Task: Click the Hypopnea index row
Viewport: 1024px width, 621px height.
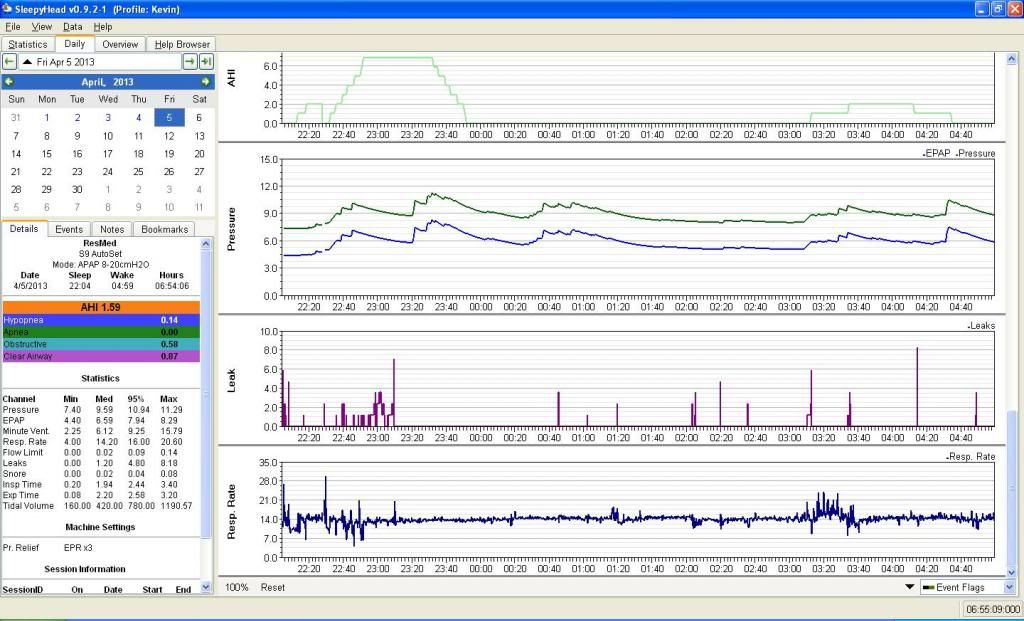Action: pos(101,320)
